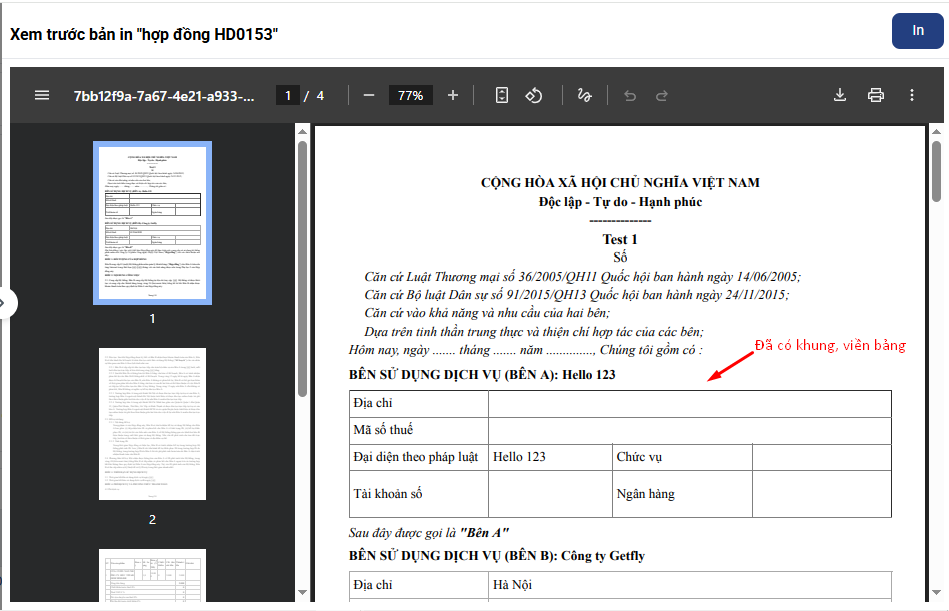Click the blue "In" print button
Image resolution: width=949 pixels, height=611 pixels.
[917, 31]
